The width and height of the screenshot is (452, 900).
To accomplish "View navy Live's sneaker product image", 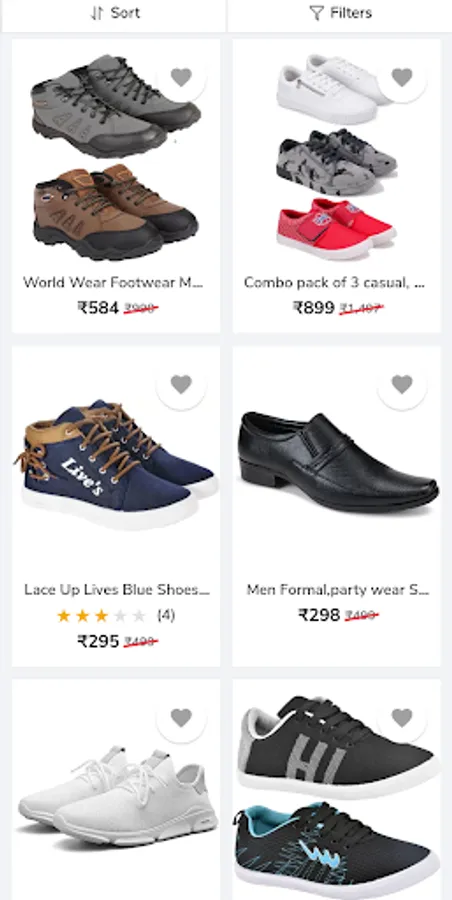I will tap(116, 462).
